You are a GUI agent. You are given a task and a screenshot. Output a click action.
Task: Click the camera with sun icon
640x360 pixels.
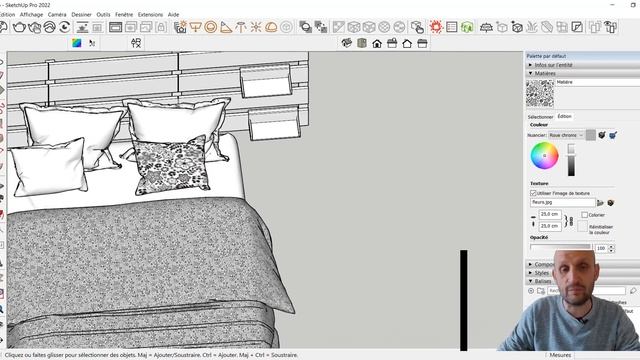pyautogui.click(x=180, y=27)
